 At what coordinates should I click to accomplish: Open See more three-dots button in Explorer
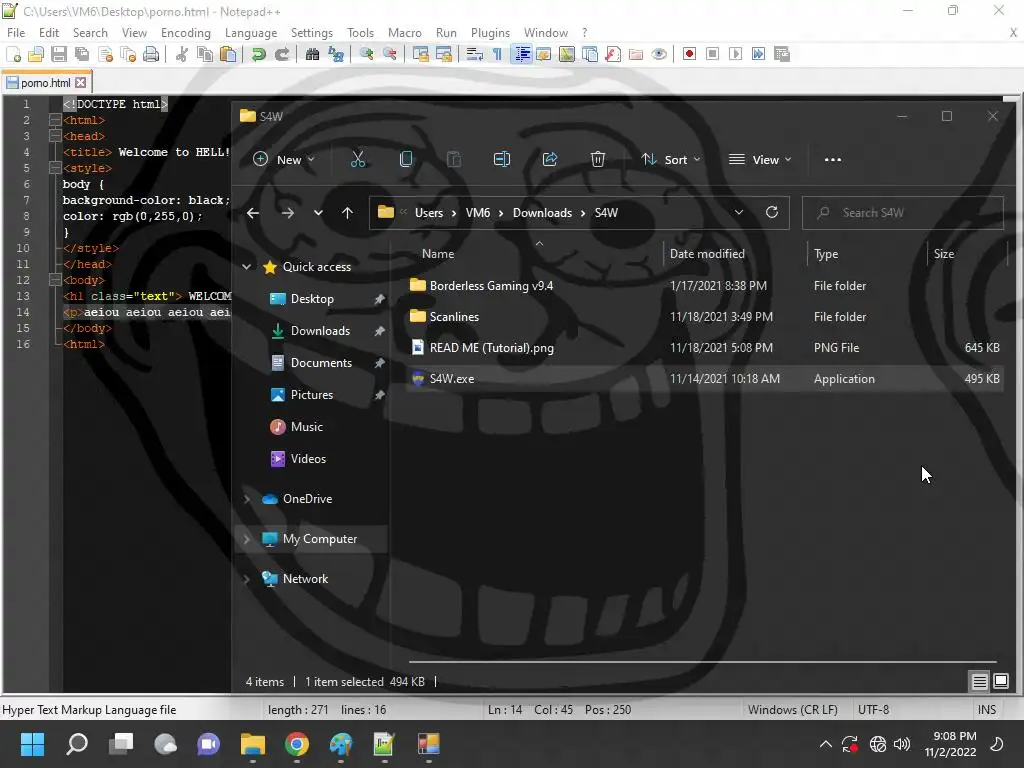(833, 159)
